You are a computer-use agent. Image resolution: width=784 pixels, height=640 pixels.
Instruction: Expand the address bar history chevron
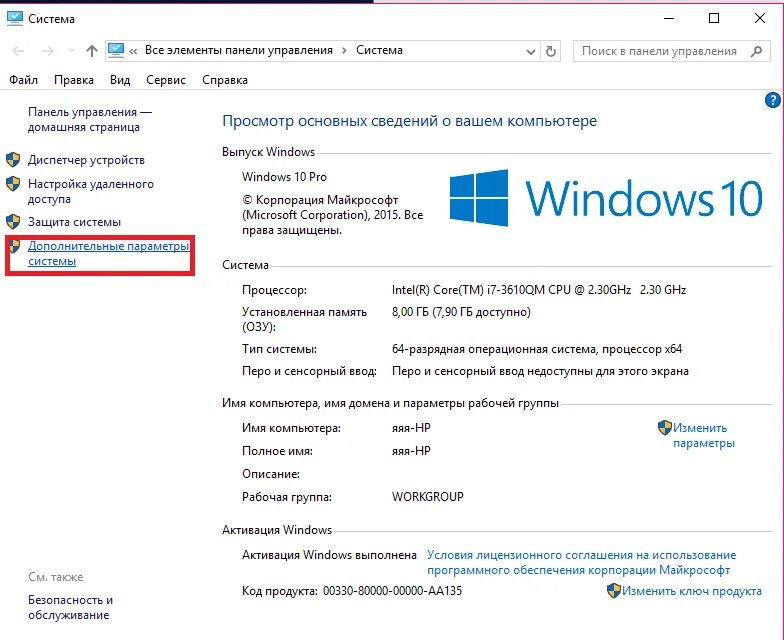coord(530,52)
